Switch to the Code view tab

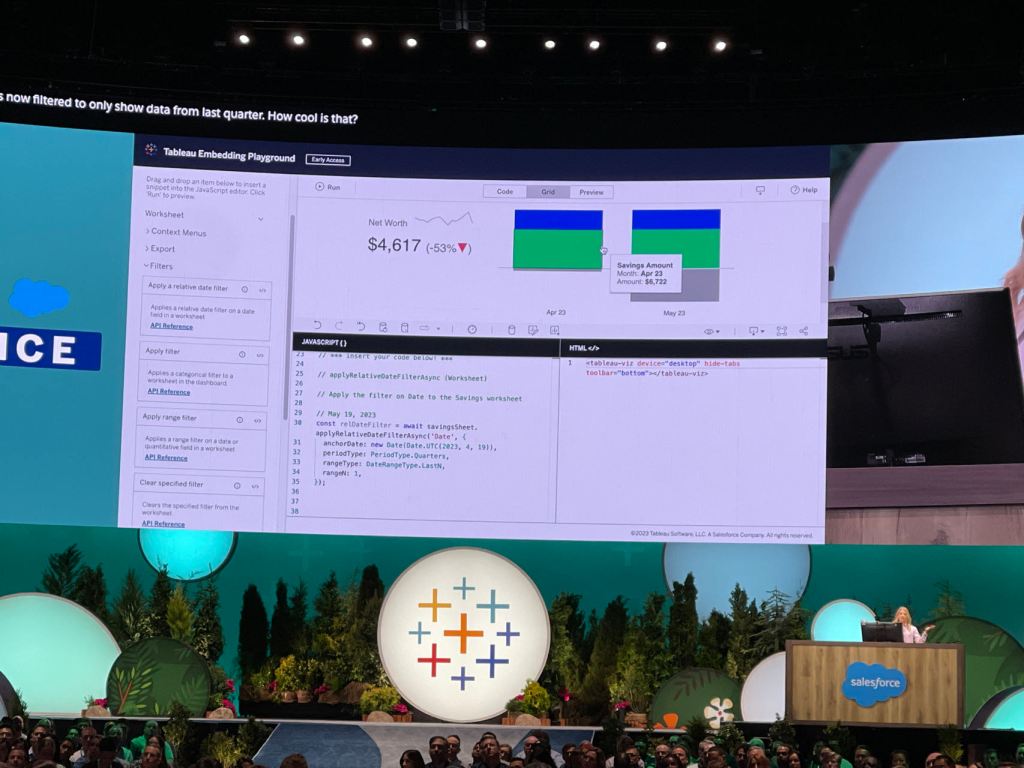tap(505, 191)
